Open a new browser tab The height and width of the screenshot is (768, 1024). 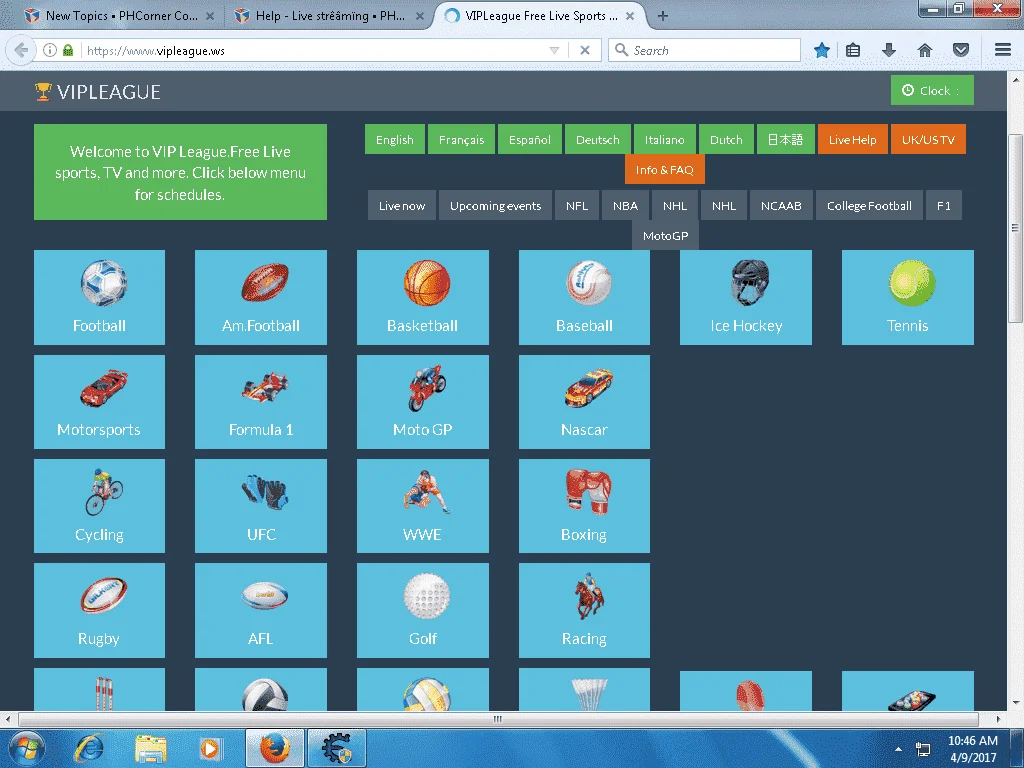tap(663, 16)
